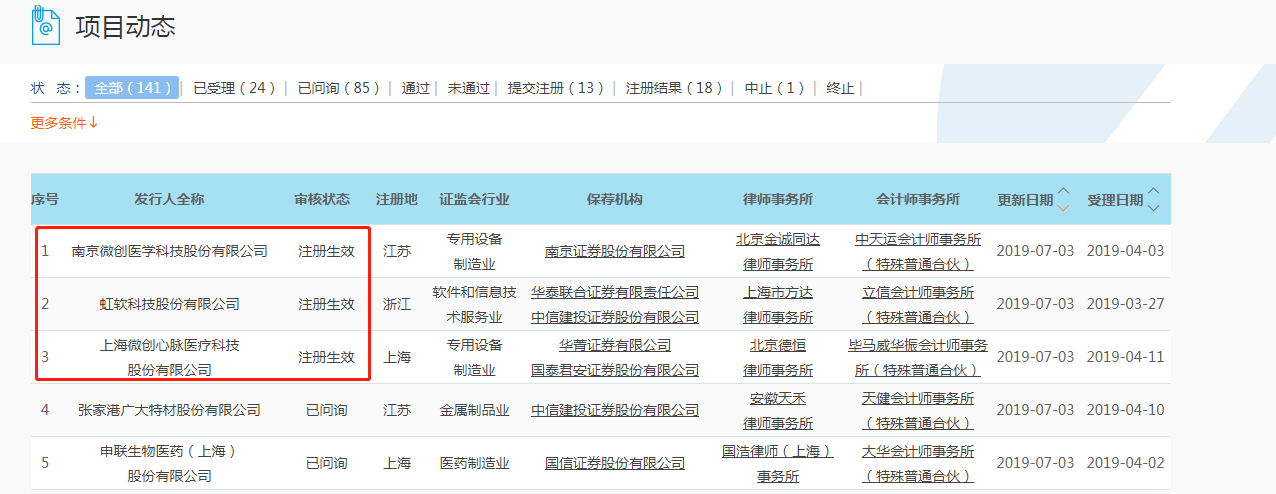Expand 更多条件 filter options
The image size is (1276, 494).
pos(64,123)
